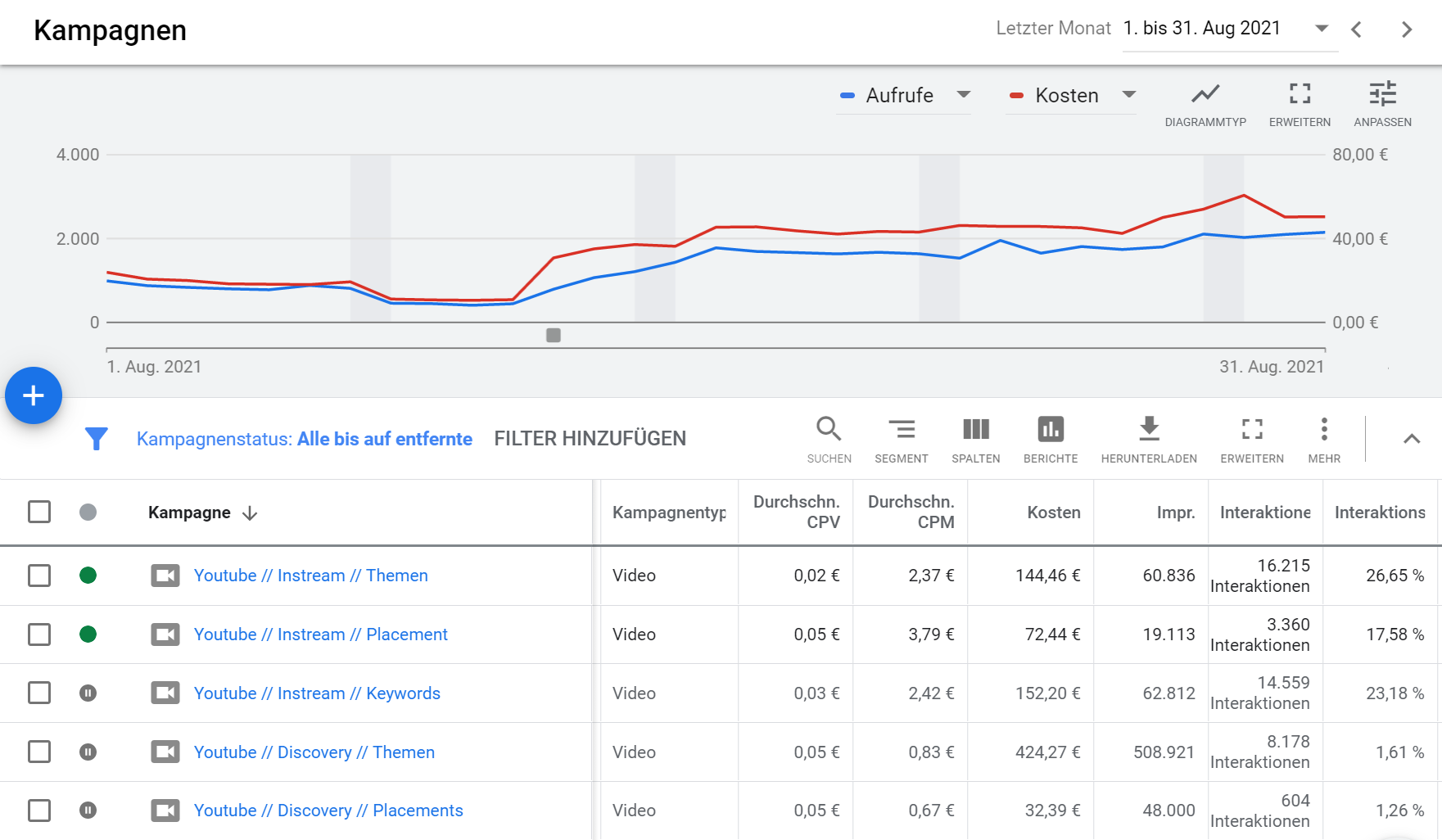Open the Diagrammtyp chart type selector
This screenshot has height=840, width=1442.
tap(1205, 104)
